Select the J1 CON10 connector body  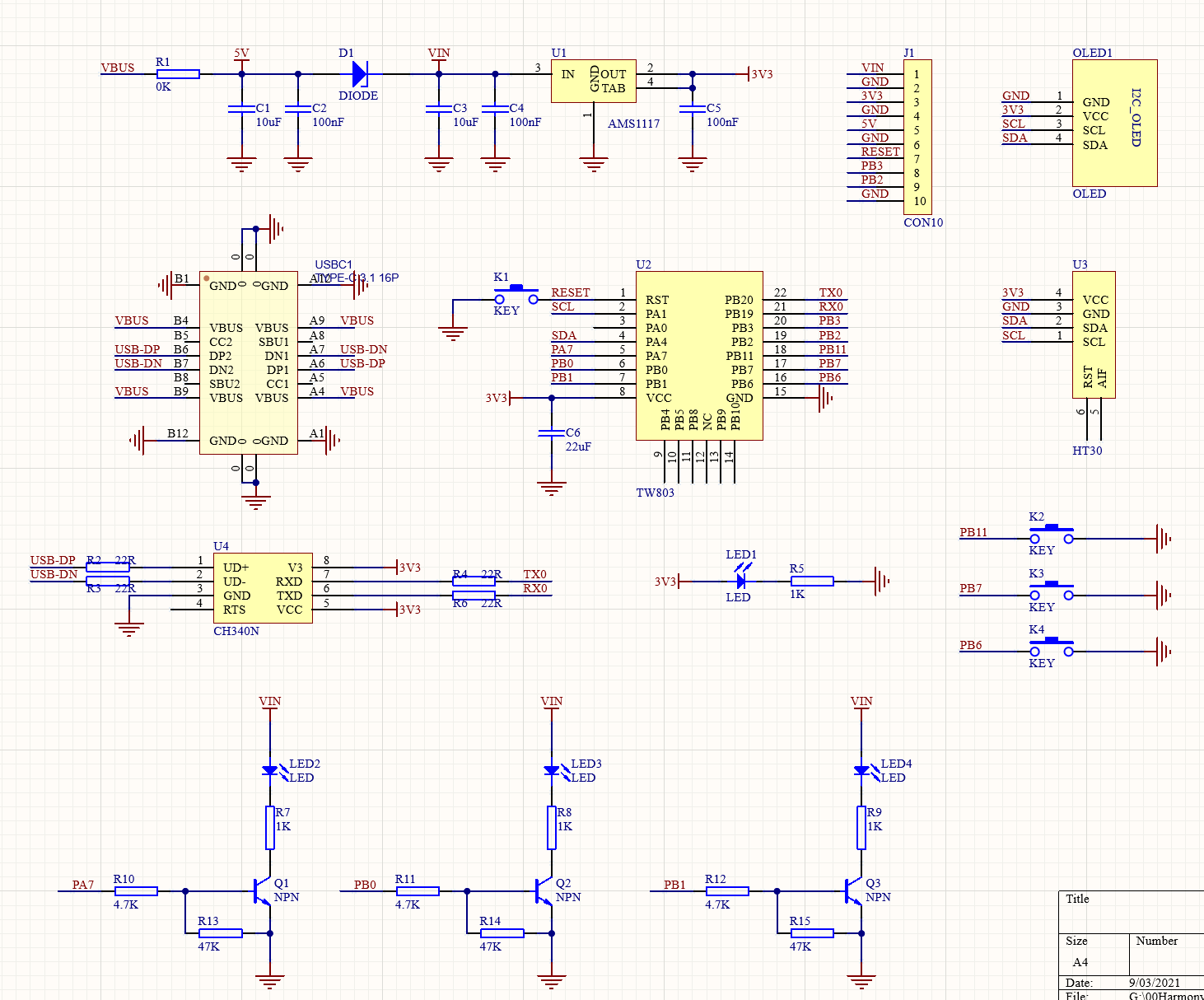(x=917, y=138)
